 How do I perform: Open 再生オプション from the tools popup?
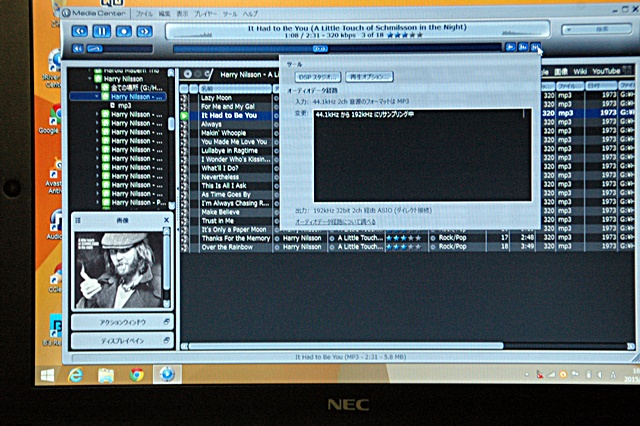tap(369, 77)
